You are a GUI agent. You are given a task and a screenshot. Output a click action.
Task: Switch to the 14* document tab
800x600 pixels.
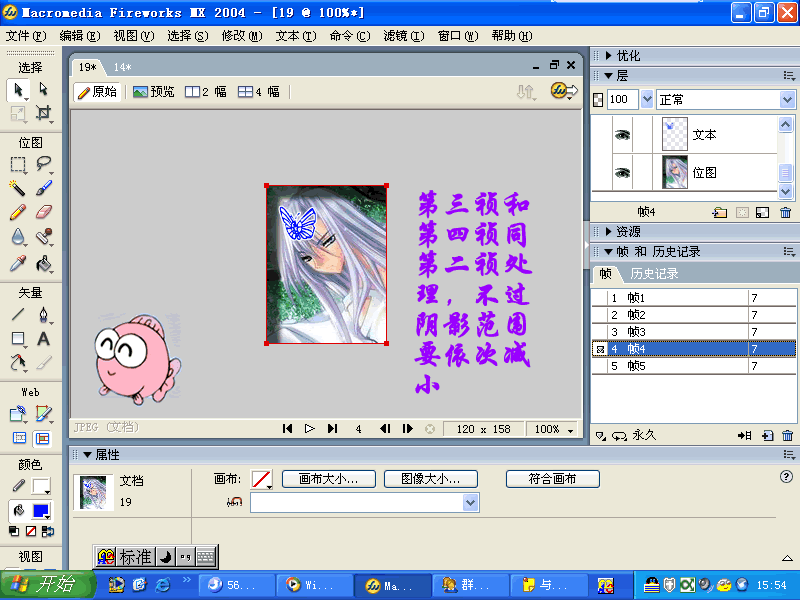pyautogui.click(x=122, y=67)
